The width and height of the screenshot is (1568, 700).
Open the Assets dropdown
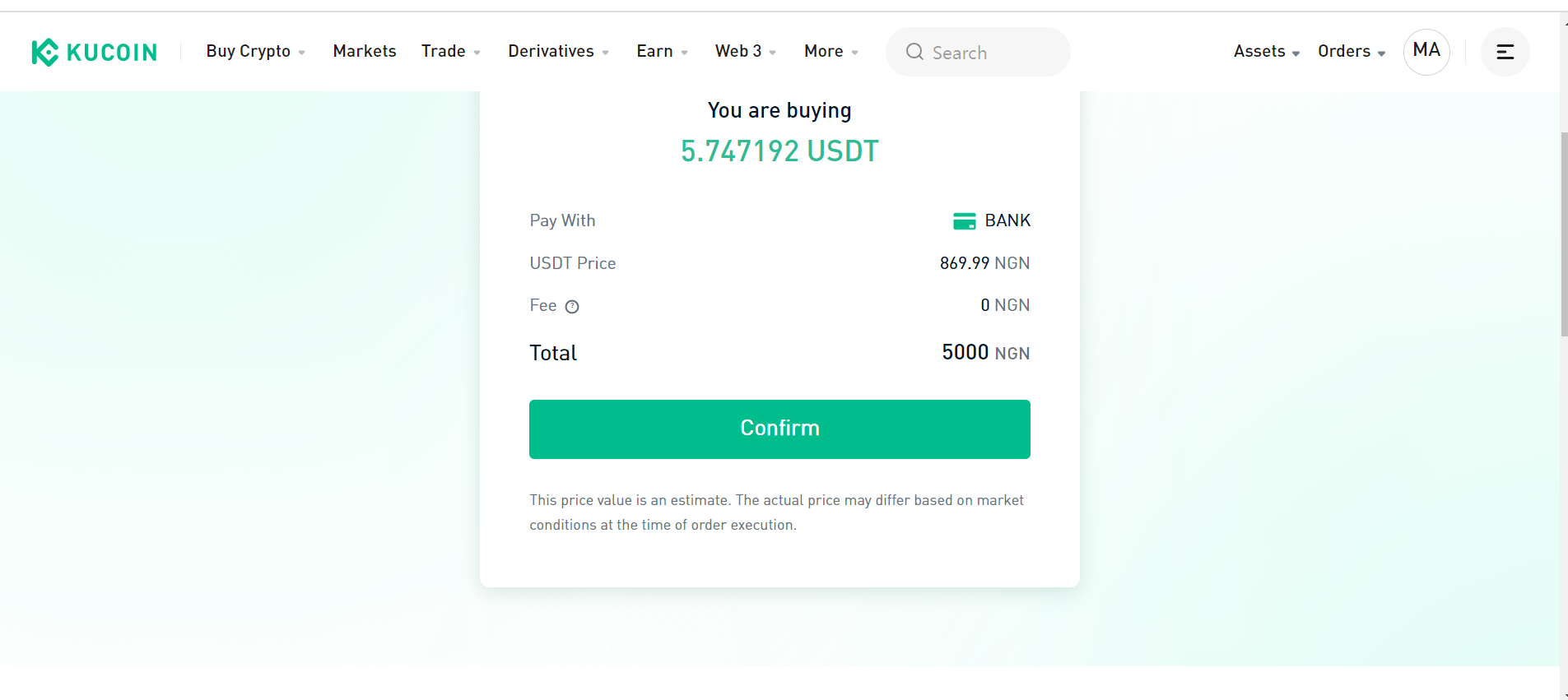[x=1267, y=51]
